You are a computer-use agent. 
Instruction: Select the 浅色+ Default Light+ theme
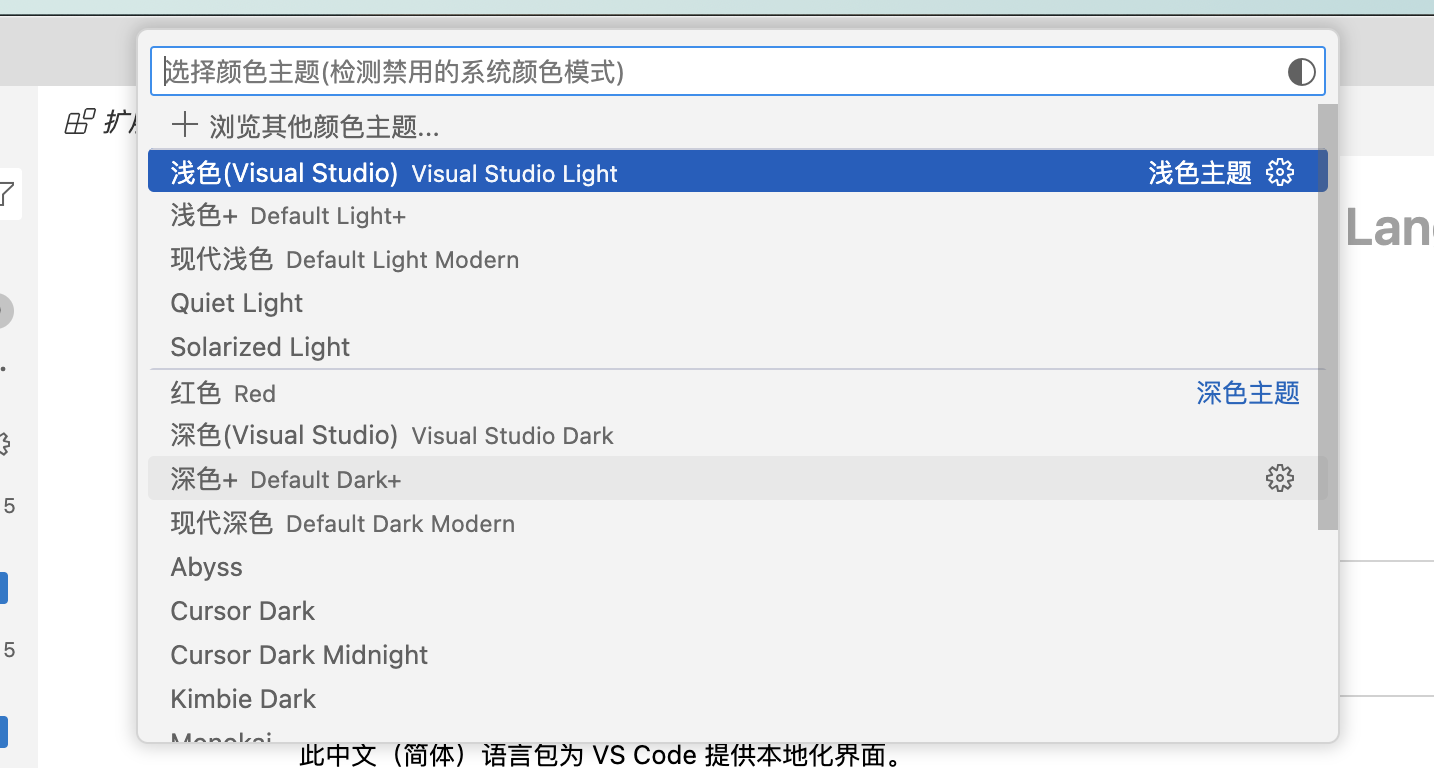288,216
